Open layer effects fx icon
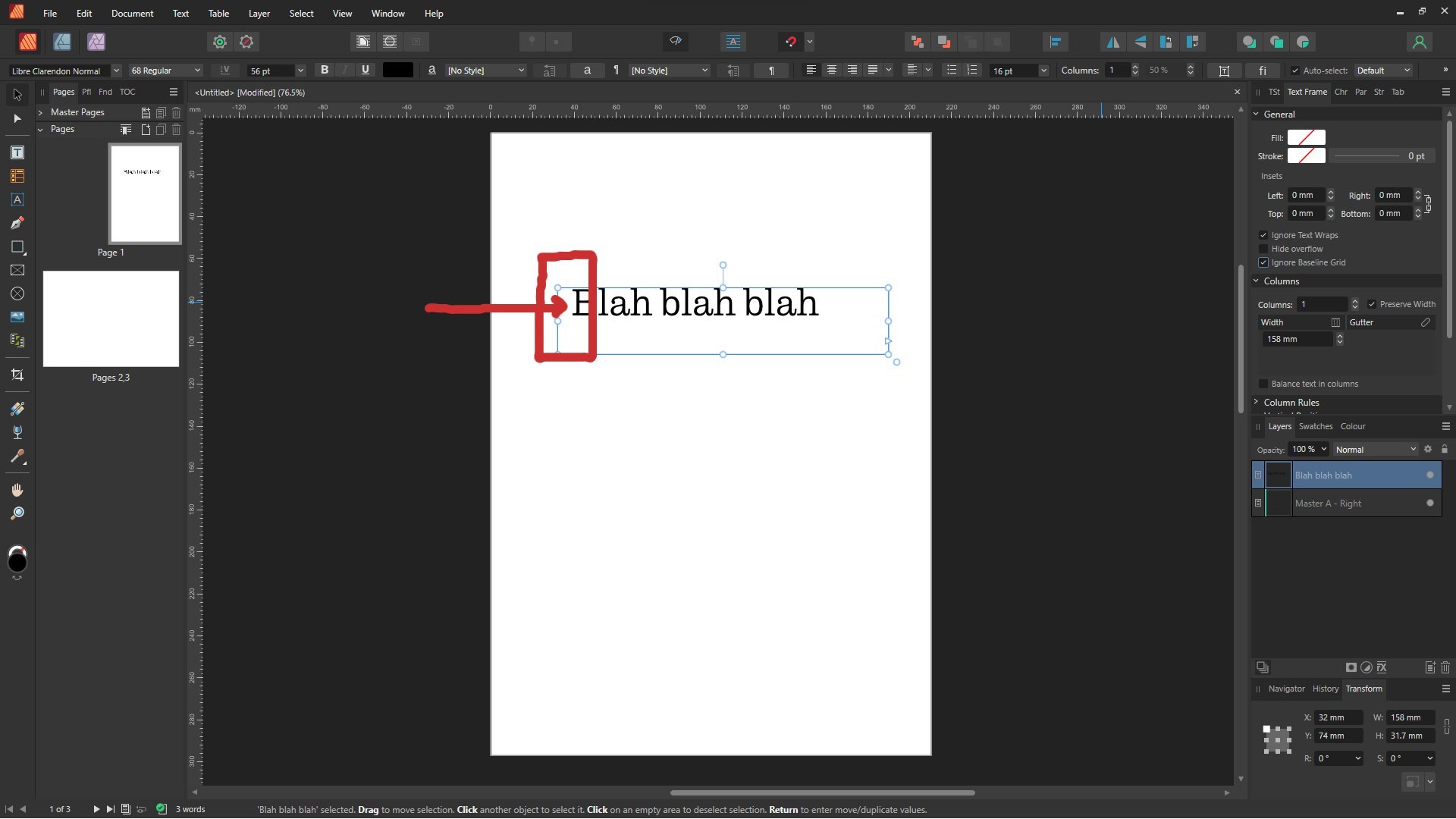Image resolution: width=1456 pixels, height=819 pixels. click(x=1382, y=668)
